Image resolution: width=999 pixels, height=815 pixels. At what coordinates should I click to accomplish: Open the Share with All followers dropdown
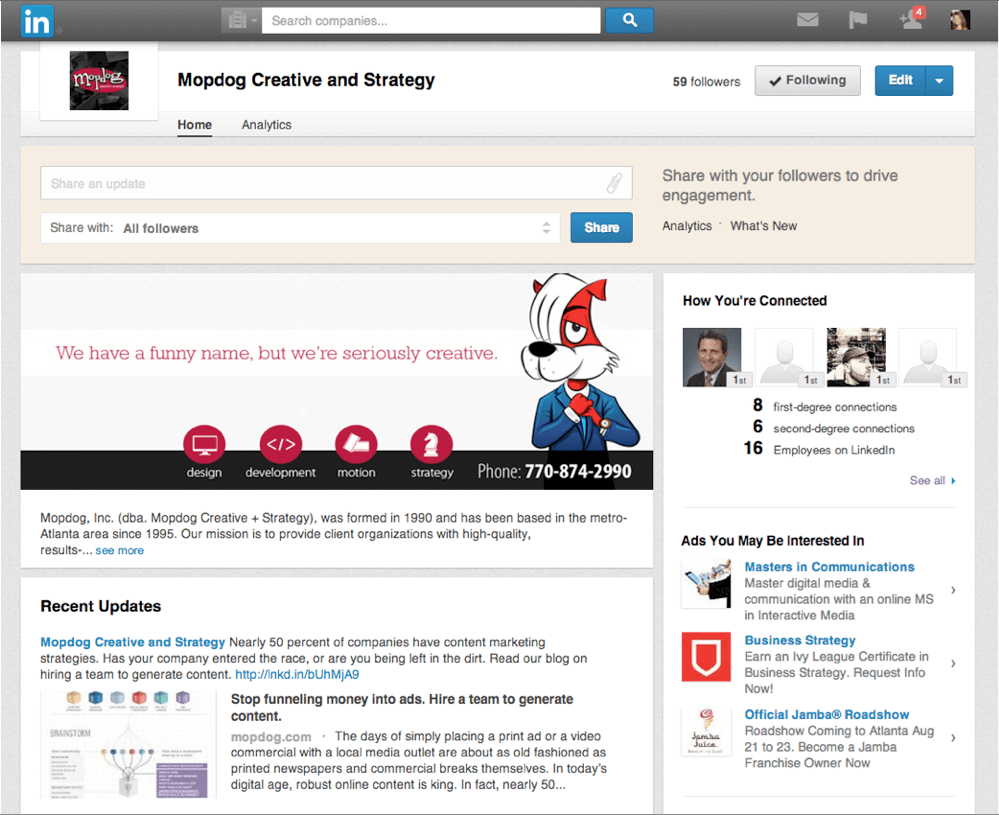[300, 228]
